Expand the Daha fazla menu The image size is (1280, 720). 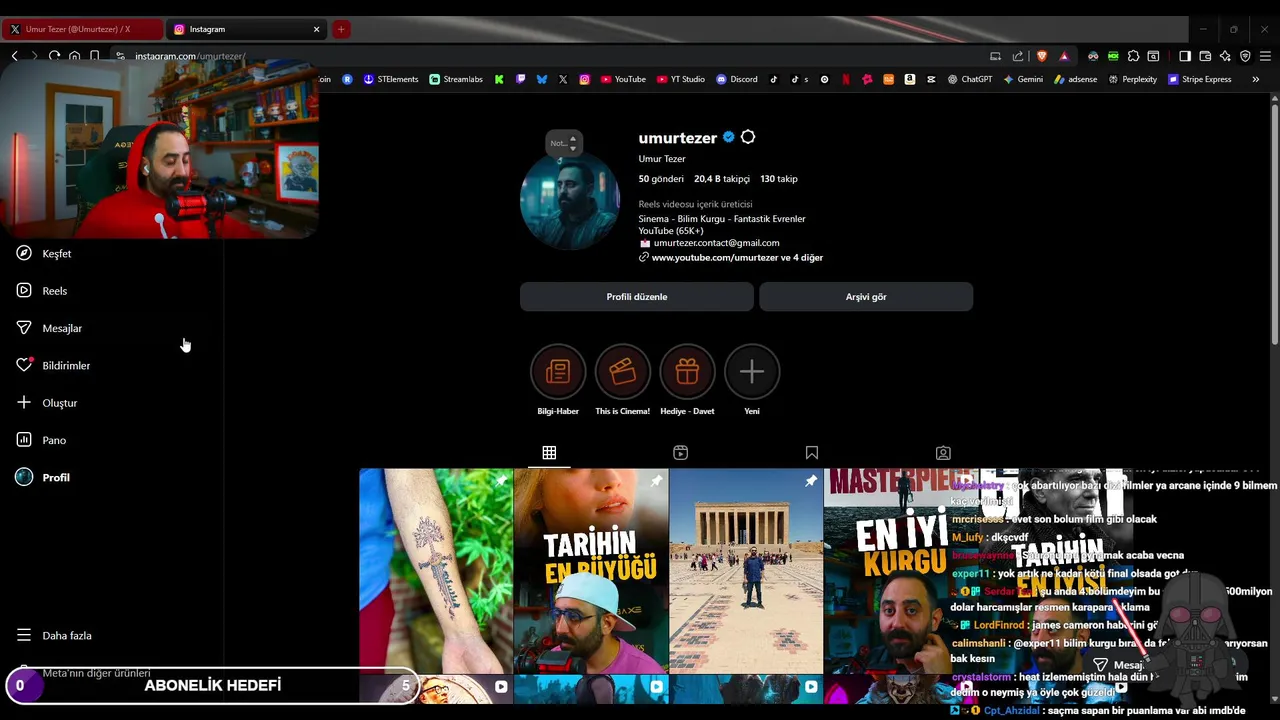[54, 636]
